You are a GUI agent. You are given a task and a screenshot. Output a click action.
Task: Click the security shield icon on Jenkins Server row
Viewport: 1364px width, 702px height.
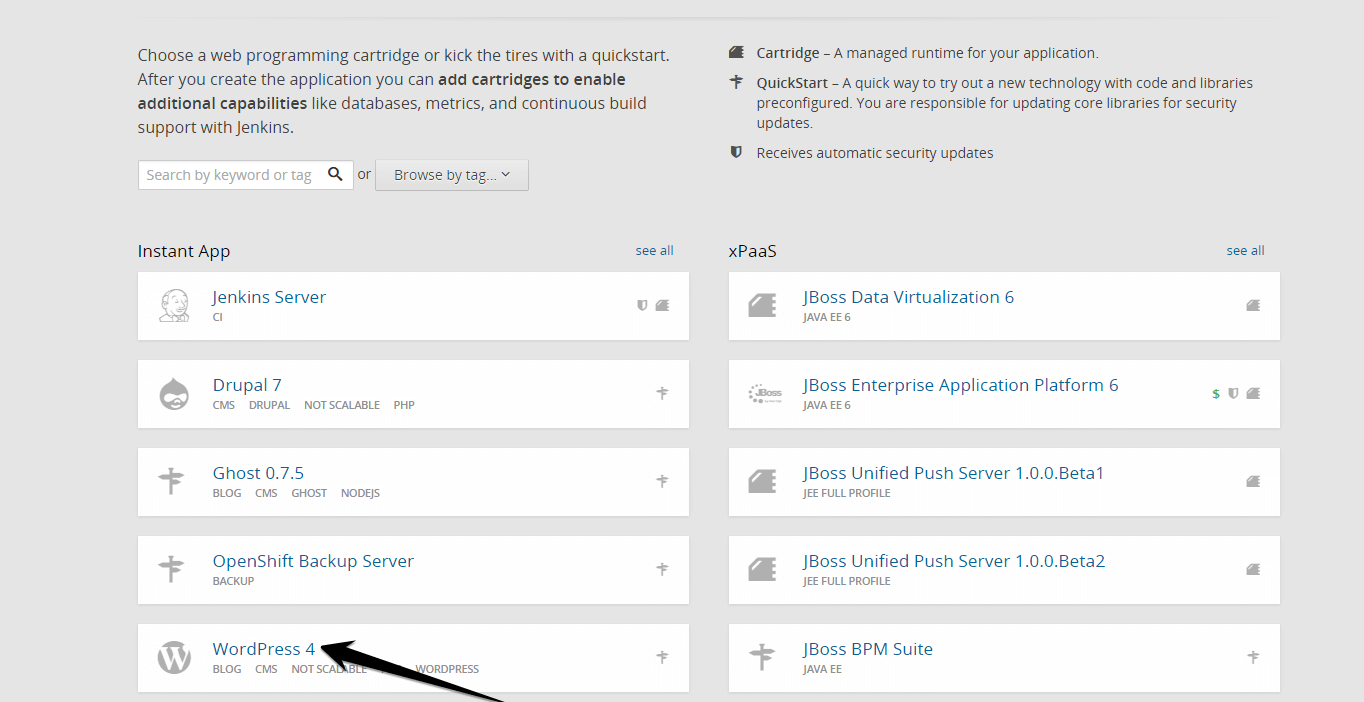(x=643, y=305)
